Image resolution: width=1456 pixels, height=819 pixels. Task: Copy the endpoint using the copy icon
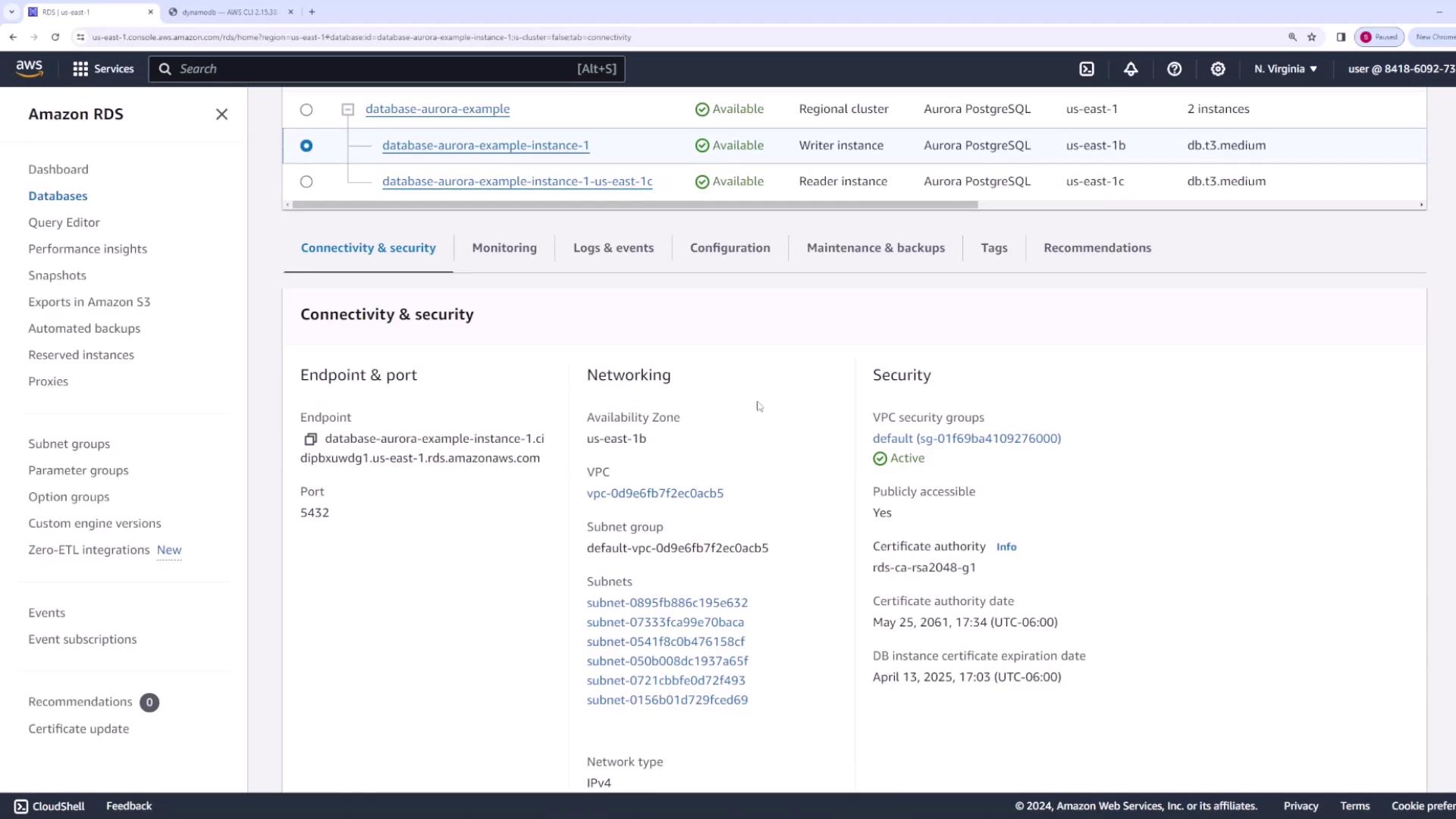(310, 439)
